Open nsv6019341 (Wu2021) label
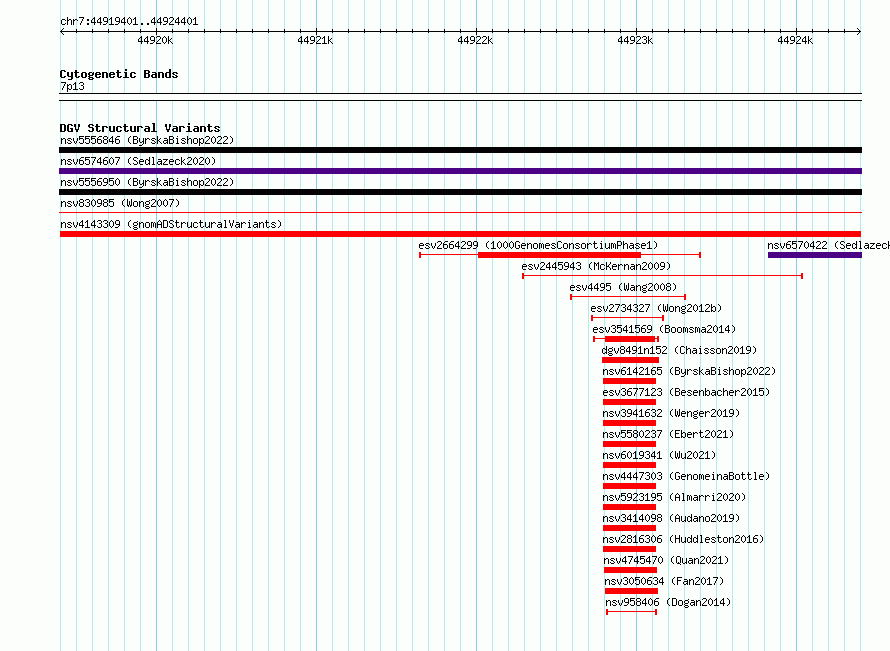This screenshot has height=651, width=890. point(659,455)
